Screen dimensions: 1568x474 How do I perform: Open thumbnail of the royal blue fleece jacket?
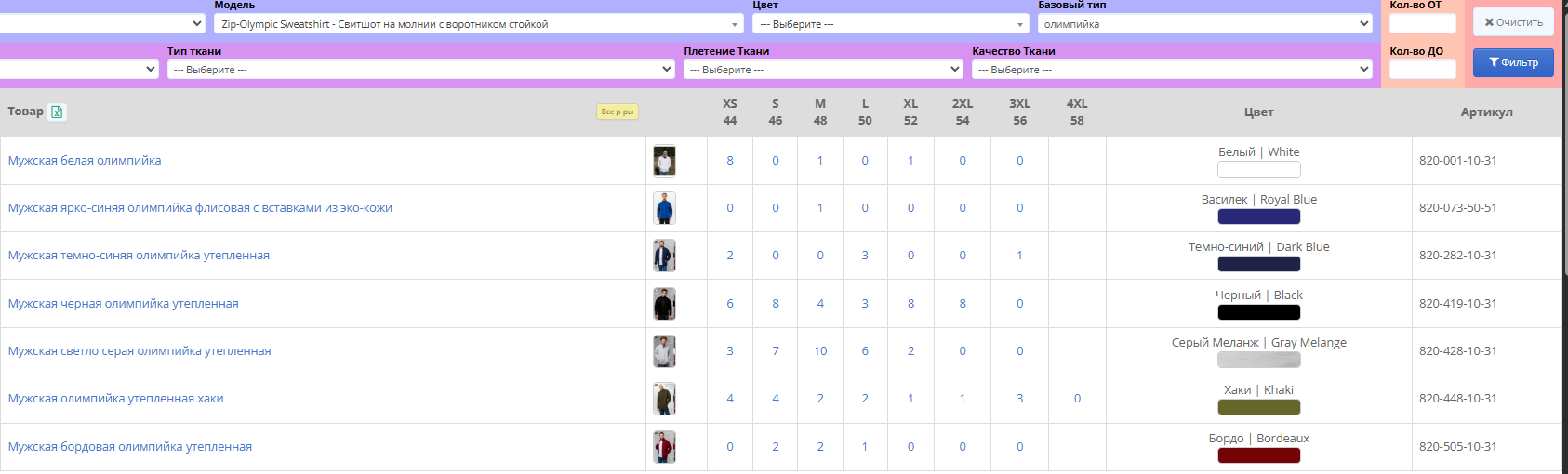tap(664, 208)
